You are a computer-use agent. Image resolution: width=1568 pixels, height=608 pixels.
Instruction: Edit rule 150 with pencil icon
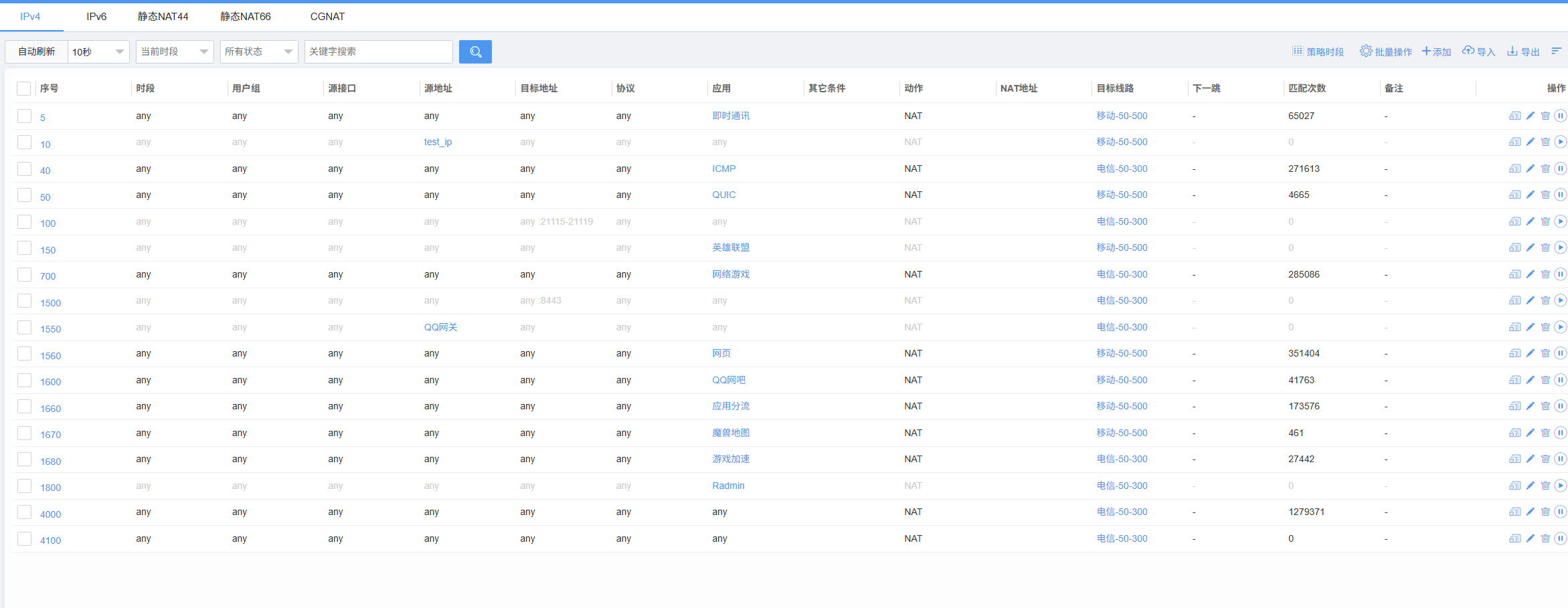(x=1530, y=247)
